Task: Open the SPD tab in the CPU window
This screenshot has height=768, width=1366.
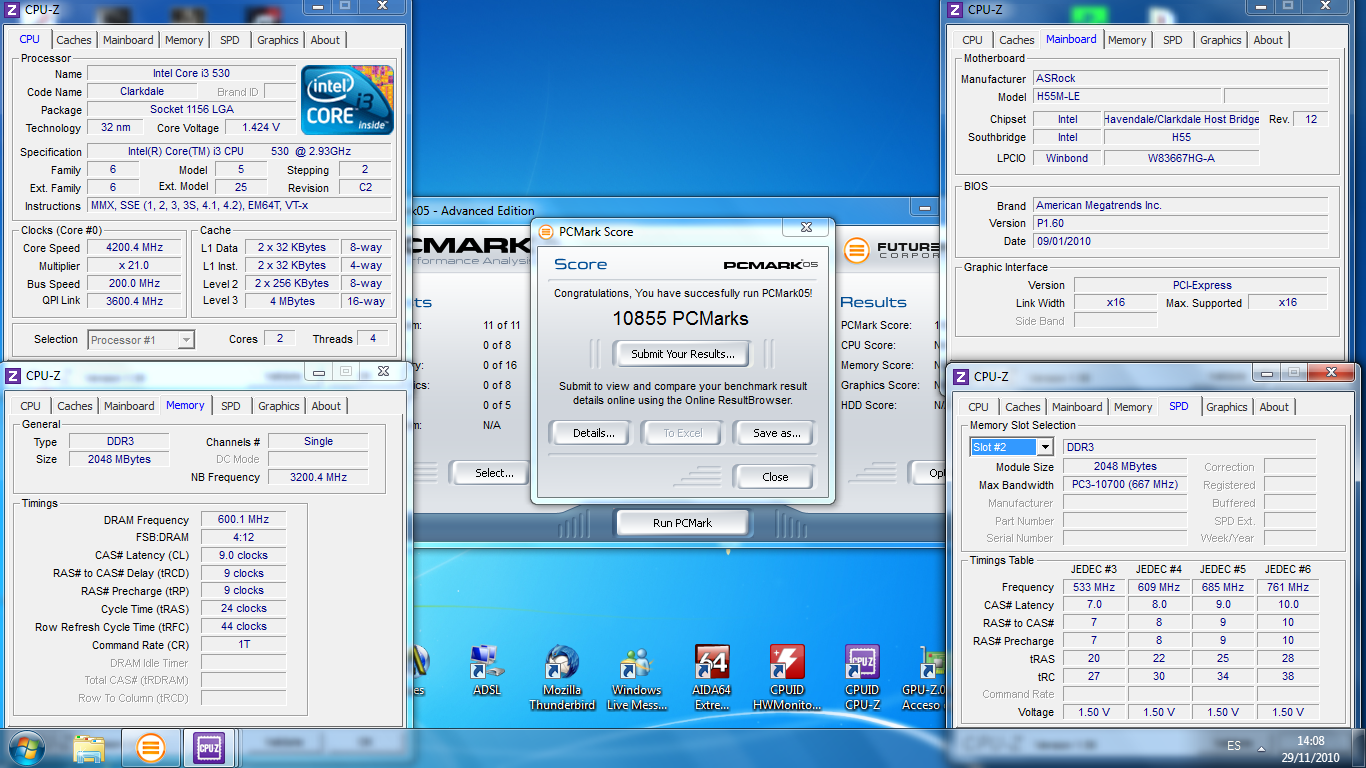Action: pyautogui.click(x=230, y=40)
